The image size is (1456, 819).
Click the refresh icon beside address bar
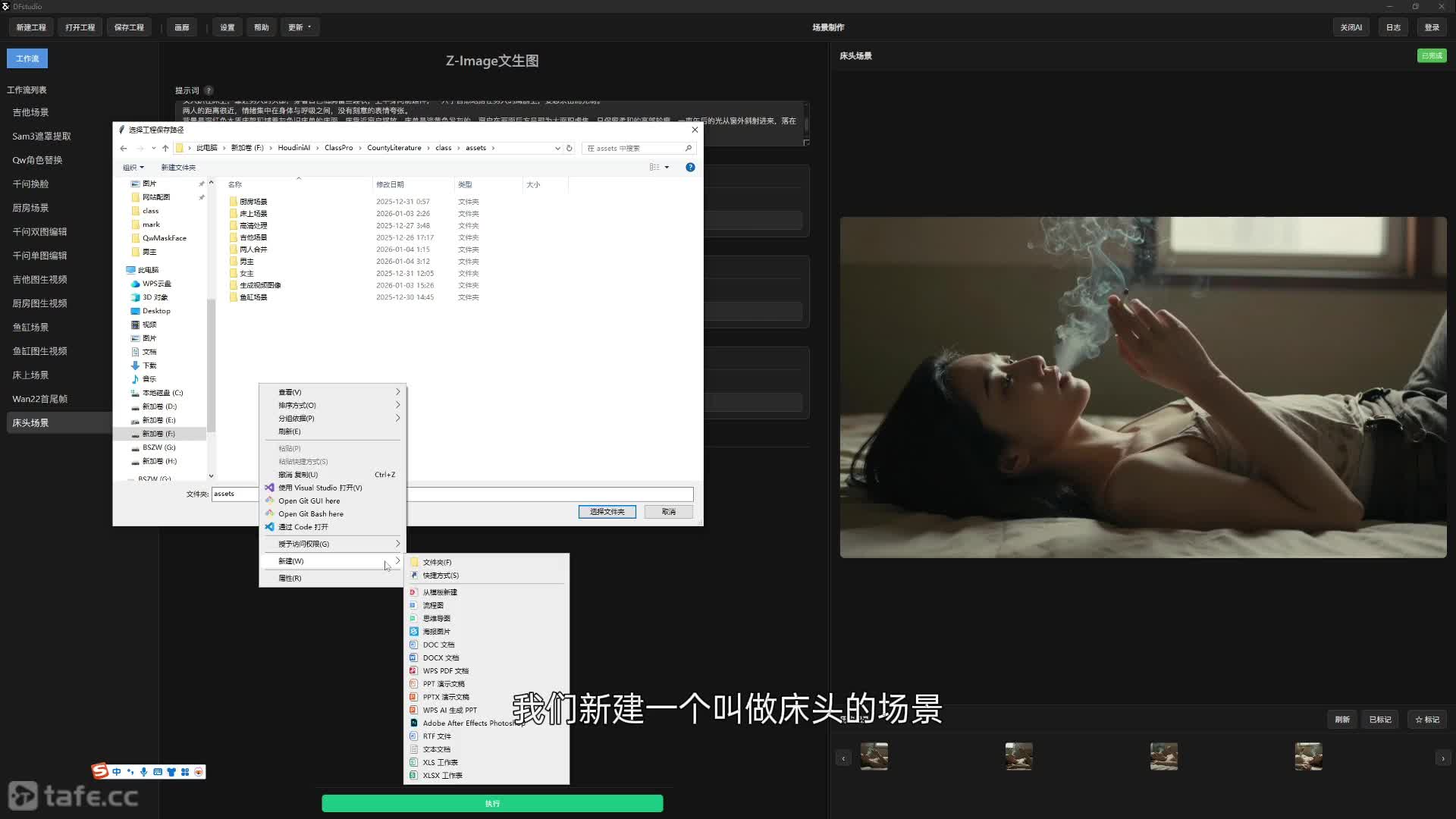(x=570, y=148)
